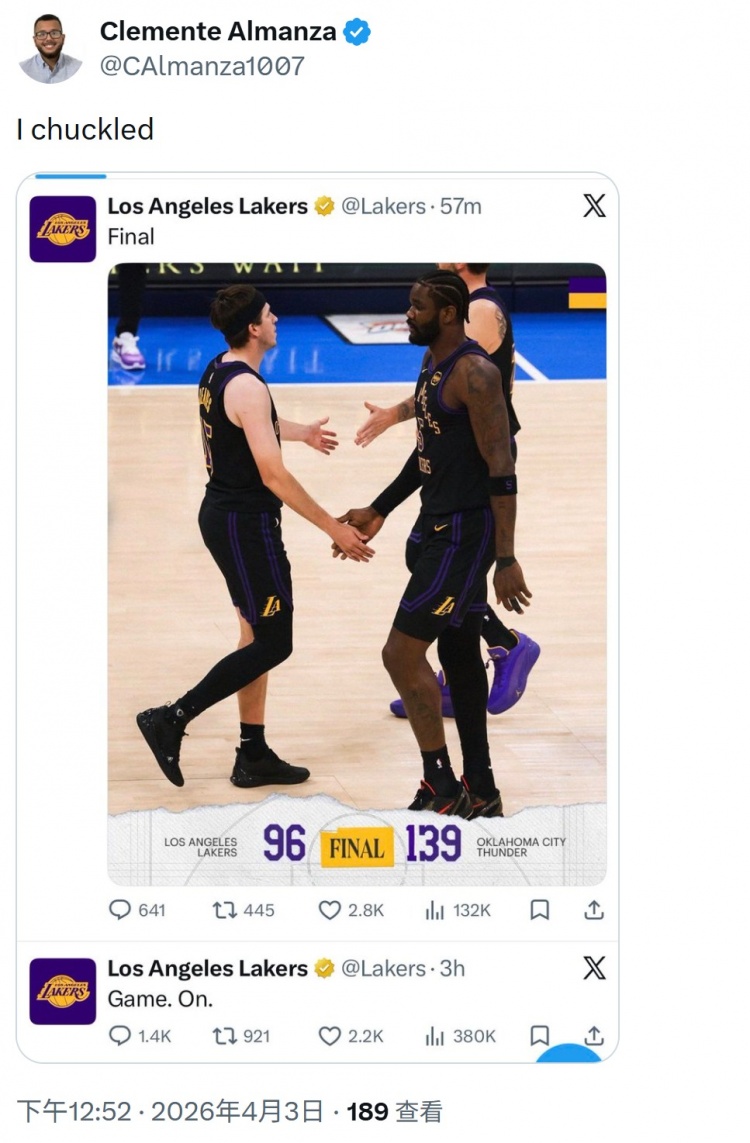Open the 57m timestamp on Final tweet
The width and height of the screenshot is (750, 1143).
pos(461,206)
